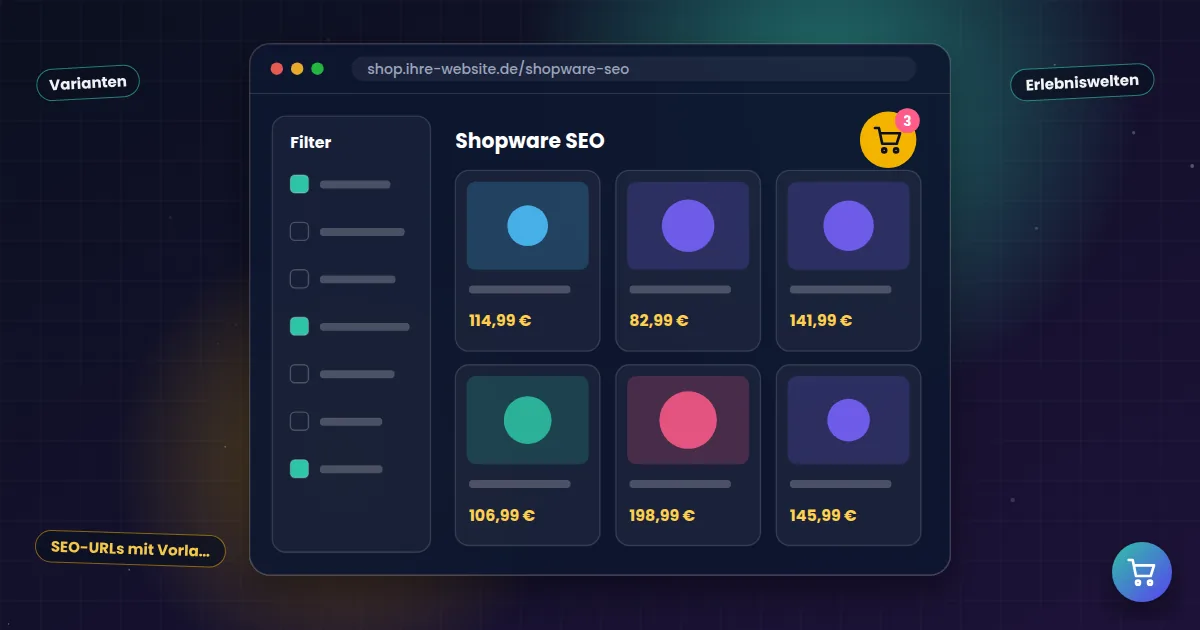Close the browser window with red dot

[277, 69]
